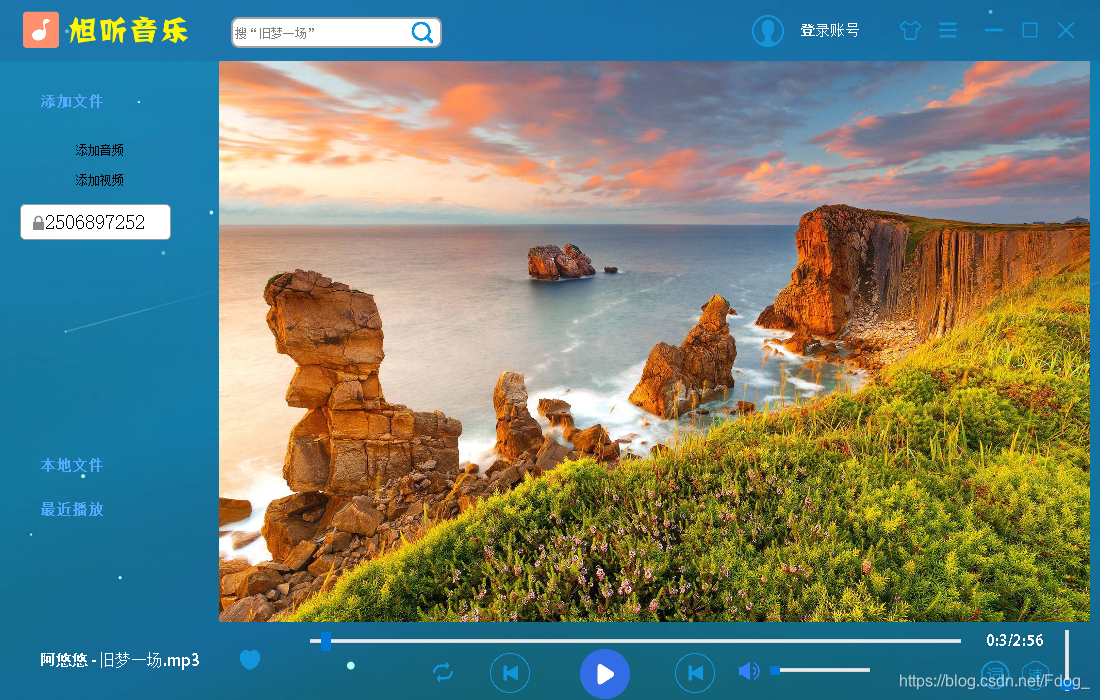Click the large play button
Image resolution: width=1100 pixels, height=700 pixels.
point(605,674)
